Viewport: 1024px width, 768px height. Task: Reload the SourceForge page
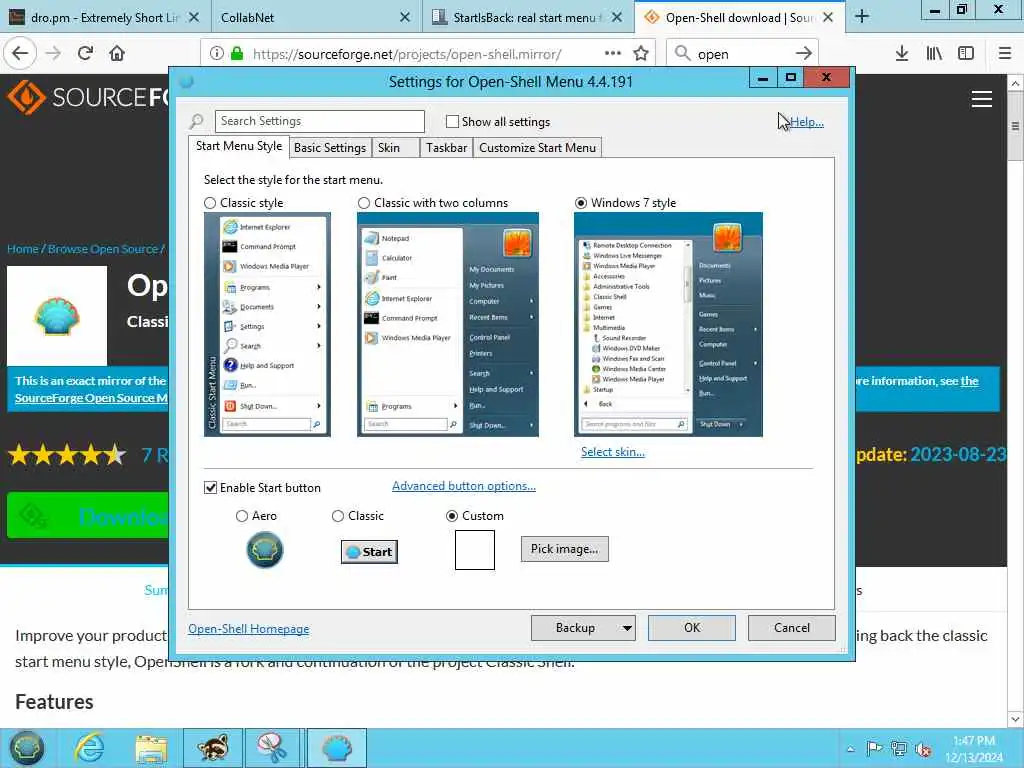85,53
